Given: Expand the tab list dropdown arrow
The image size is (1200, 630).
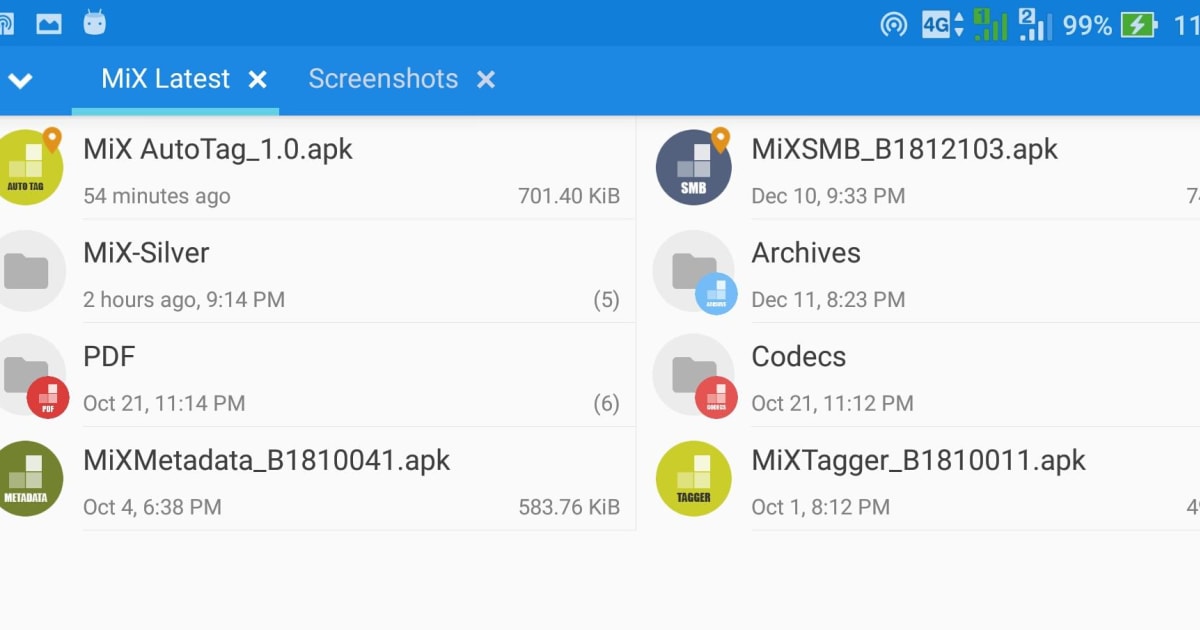Looking at the screenshot, I should coord(22,79).
